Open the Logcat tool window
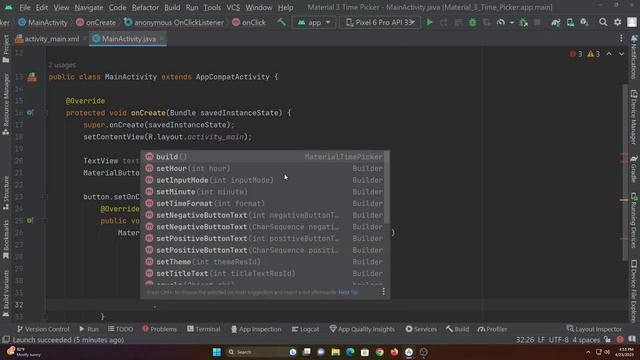This screenshot has width=640, height=360. point(305,329)
